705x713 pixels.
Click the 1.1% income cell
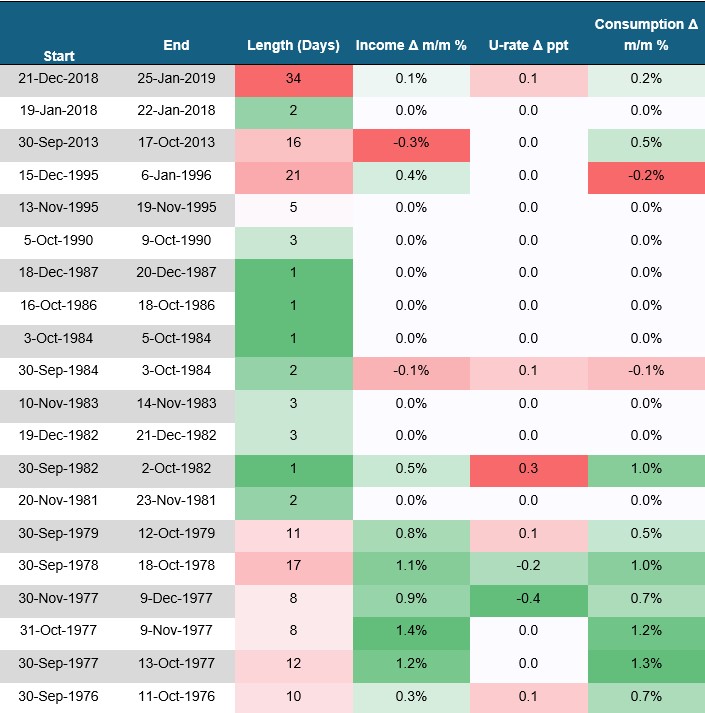pyautogui.click(x=411, y=566)
